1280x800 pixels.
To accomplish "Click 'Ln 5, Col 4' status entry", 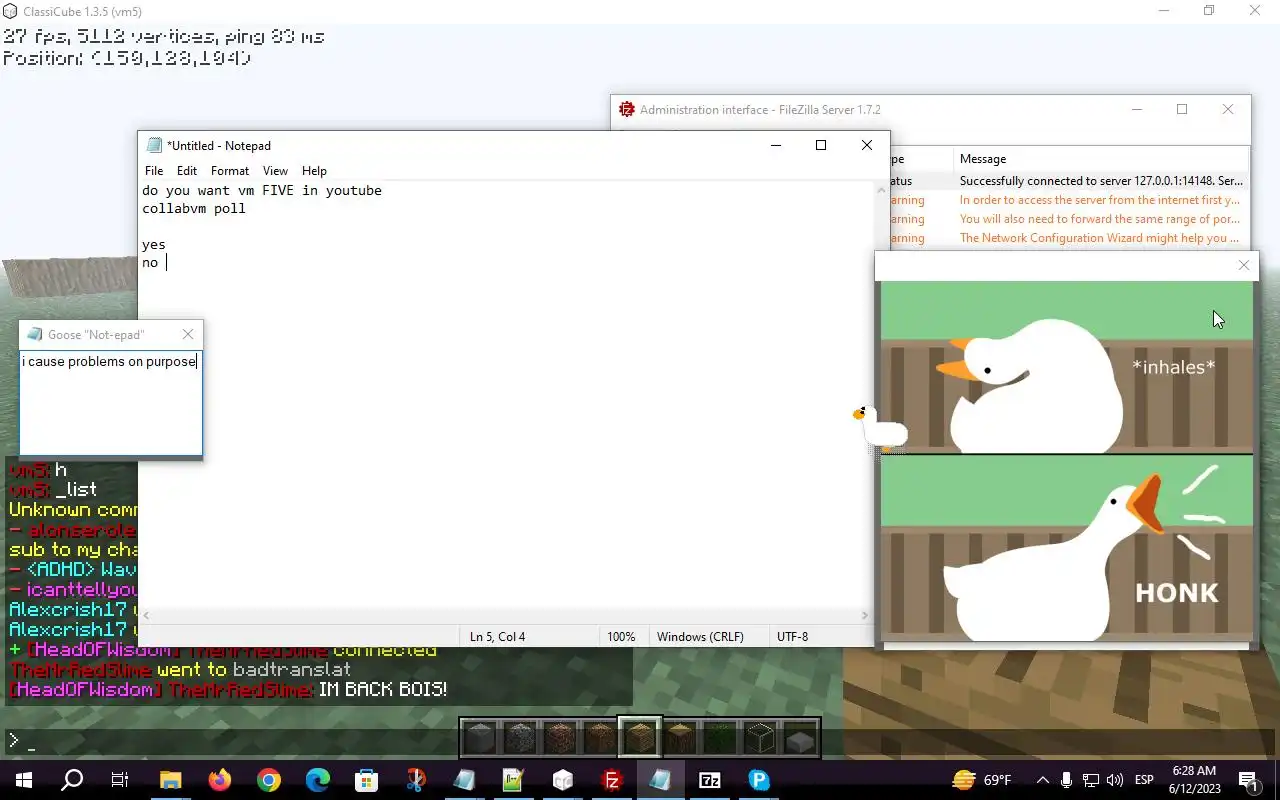I will 497,637.
